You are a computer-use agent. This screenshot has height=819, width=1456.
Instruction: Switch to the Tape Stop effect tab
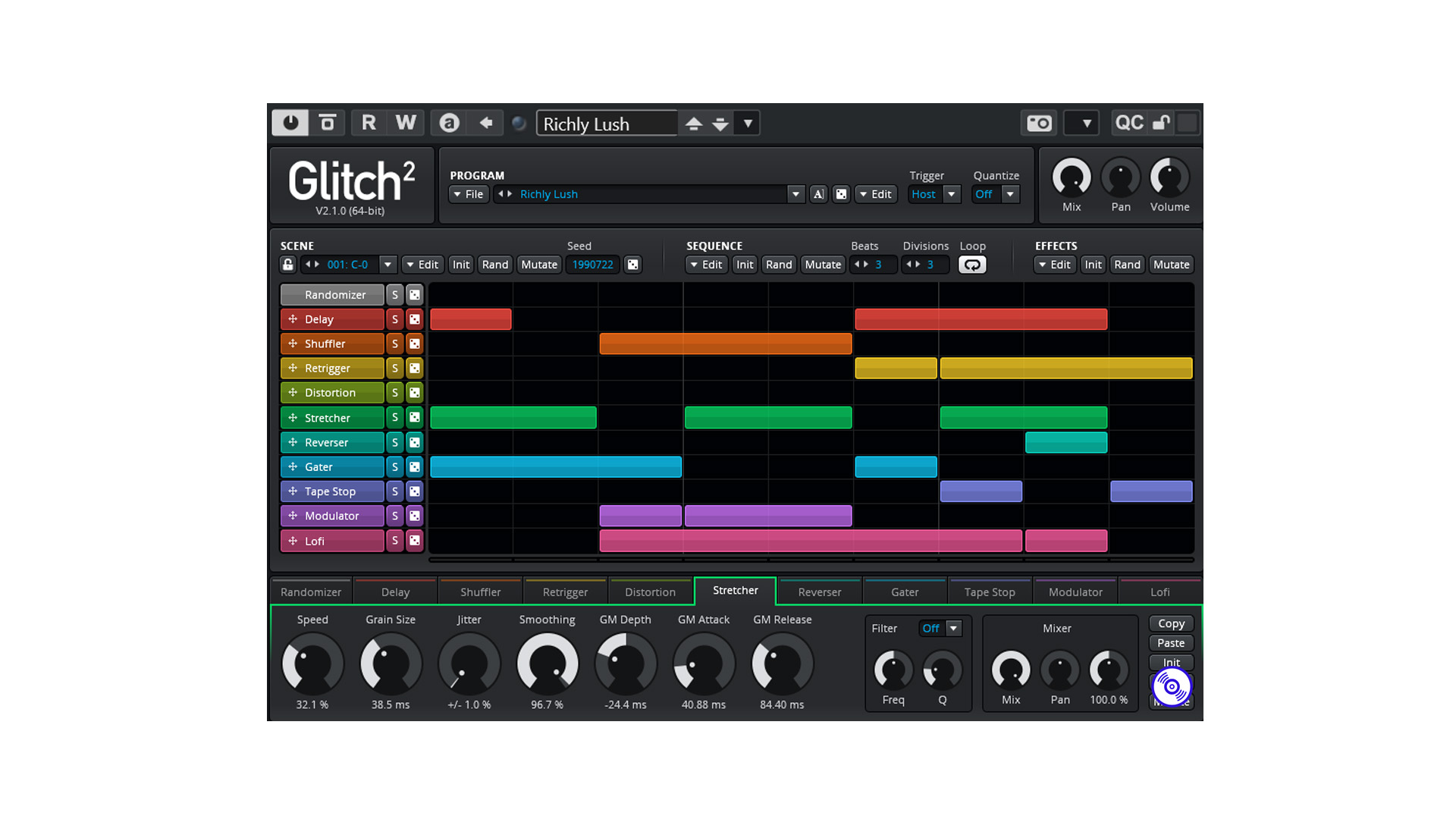coord(990,592)
